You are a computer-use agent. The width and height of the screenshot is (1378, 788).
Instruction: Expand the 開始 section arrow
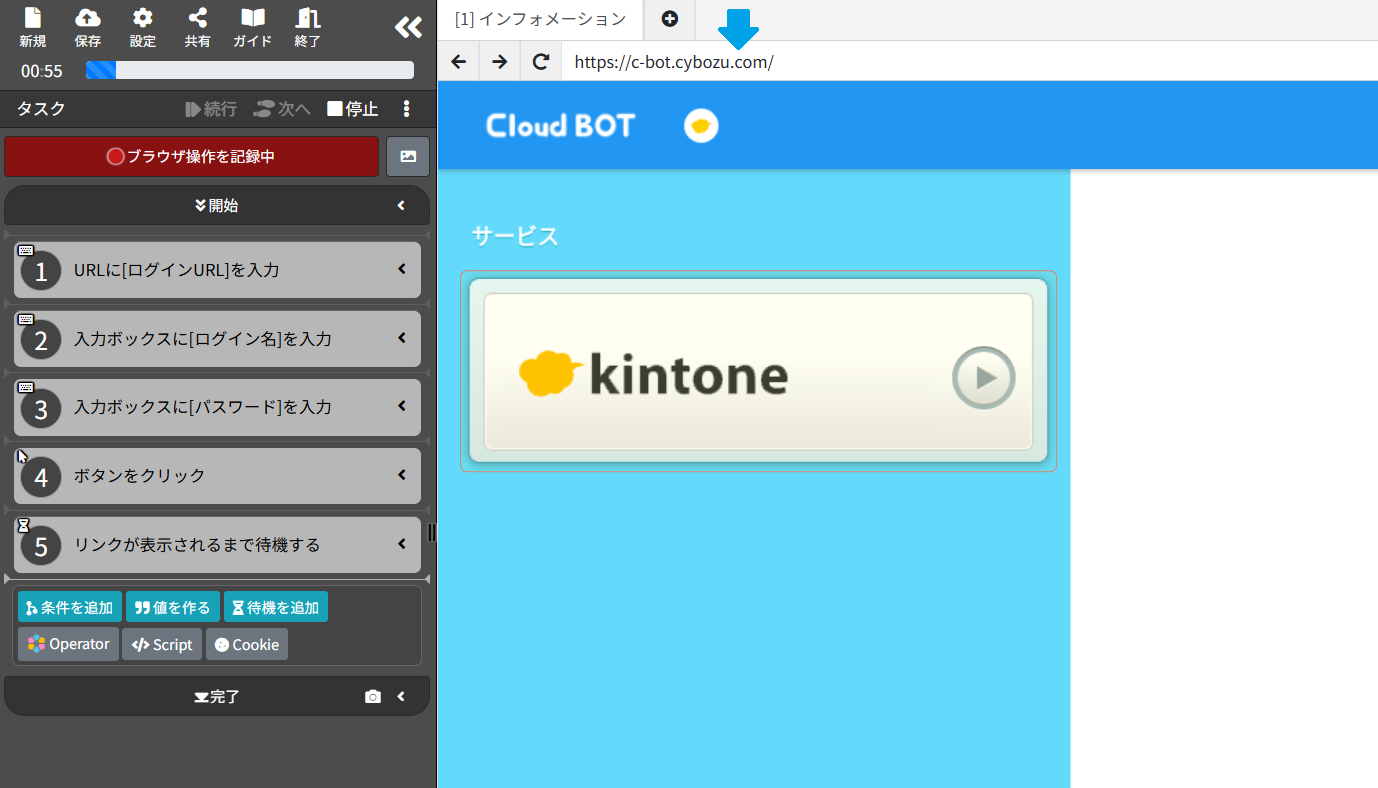[x=401, y=205]
